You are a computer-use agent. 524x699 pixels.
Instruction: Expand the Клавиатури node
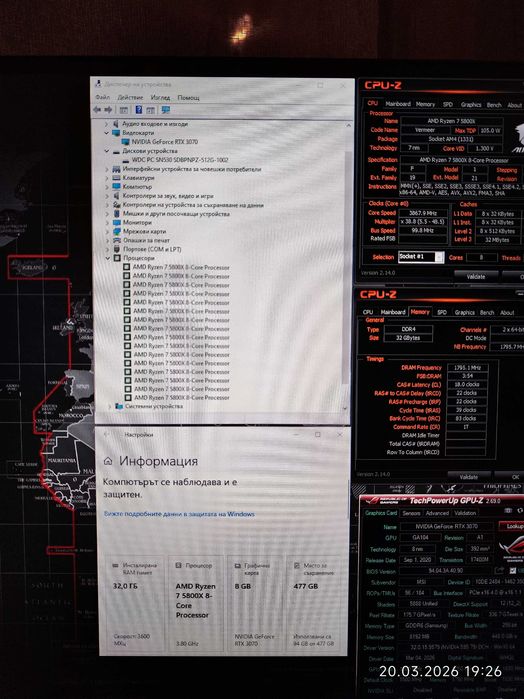(x=107, y=178)
